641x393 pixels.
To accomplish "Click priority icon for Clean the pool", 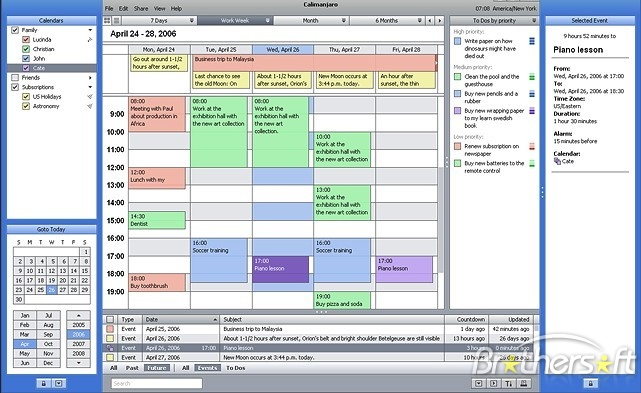I will [532, 76].
